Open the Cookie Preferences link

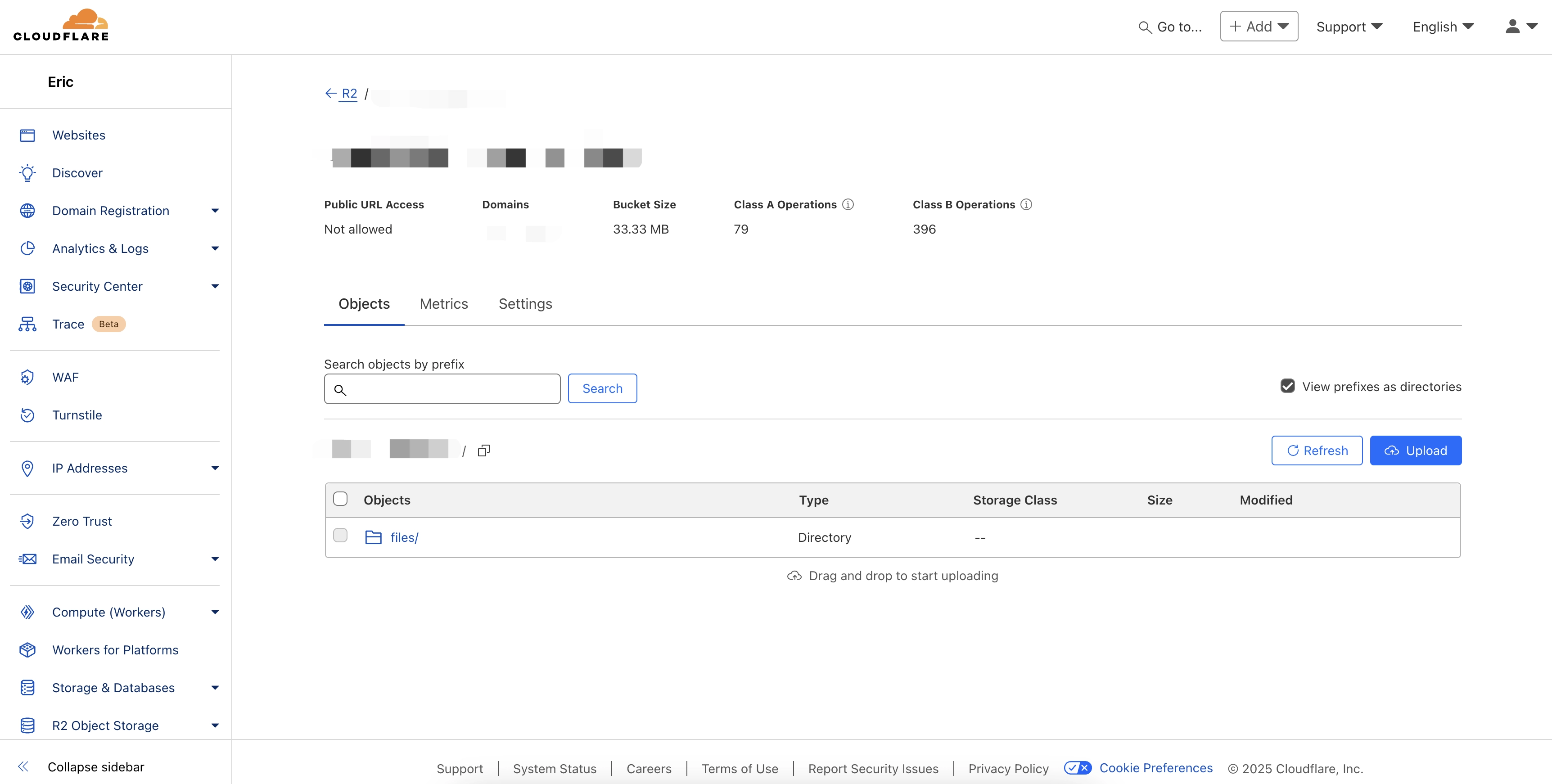1155,768
